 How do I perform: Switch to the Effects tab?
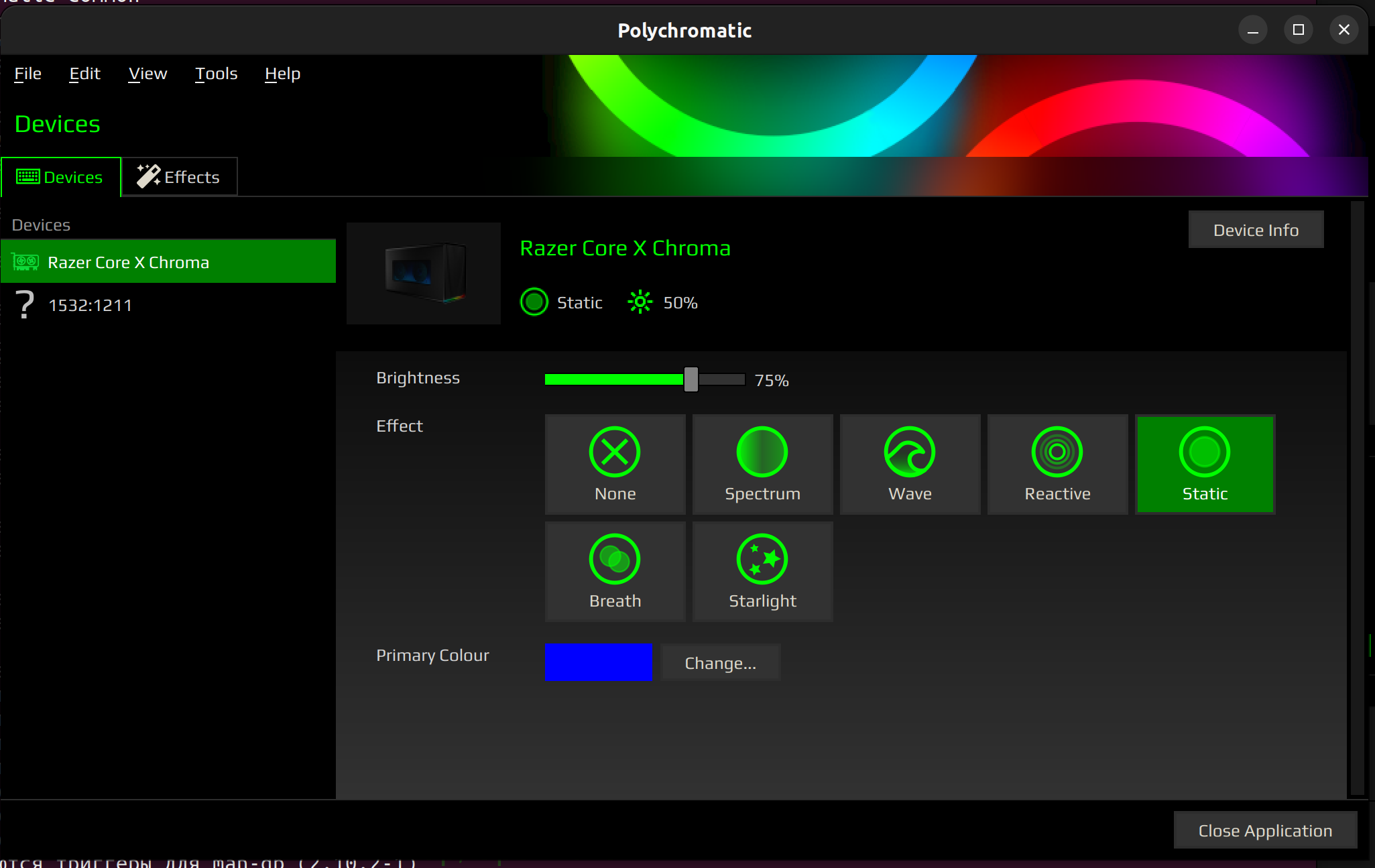pyautogui.click(x=179, y=177)
